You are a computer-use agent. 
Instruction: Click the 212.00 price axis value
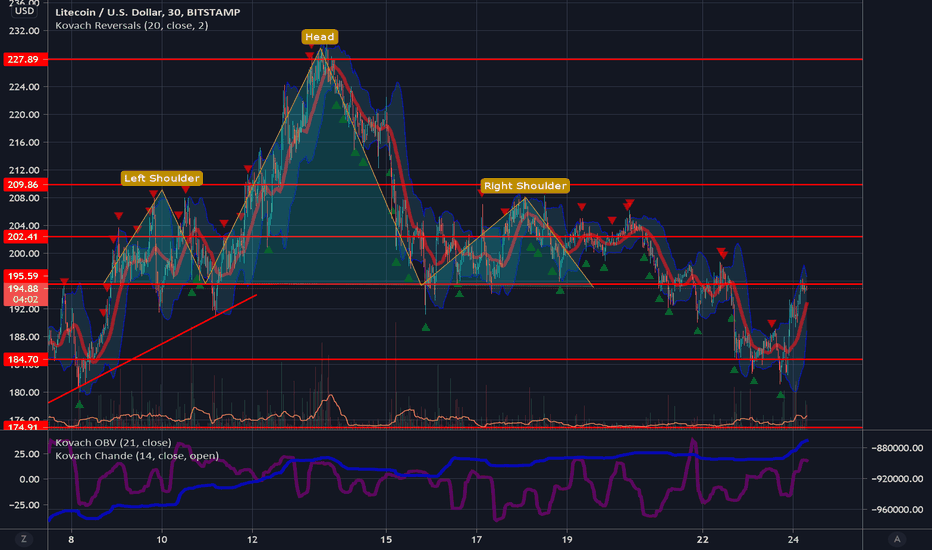coord(24,170)
